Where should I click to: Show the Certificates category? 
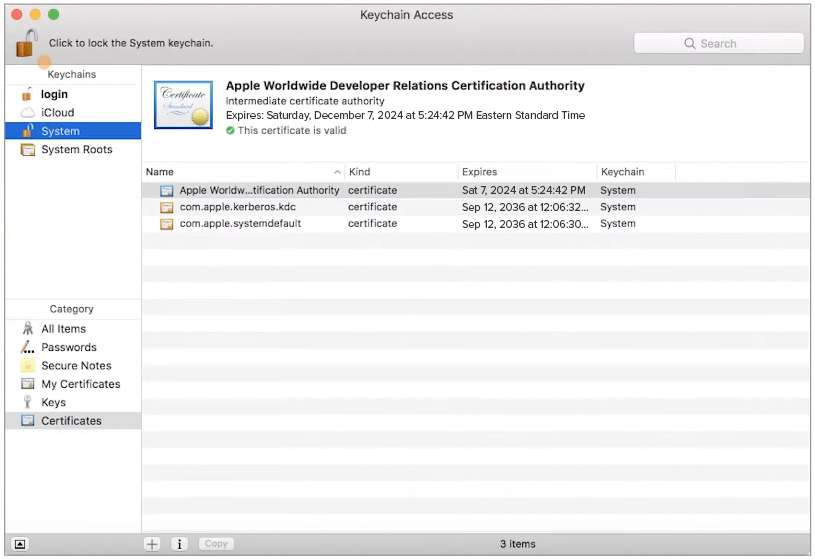coord(73,421)
